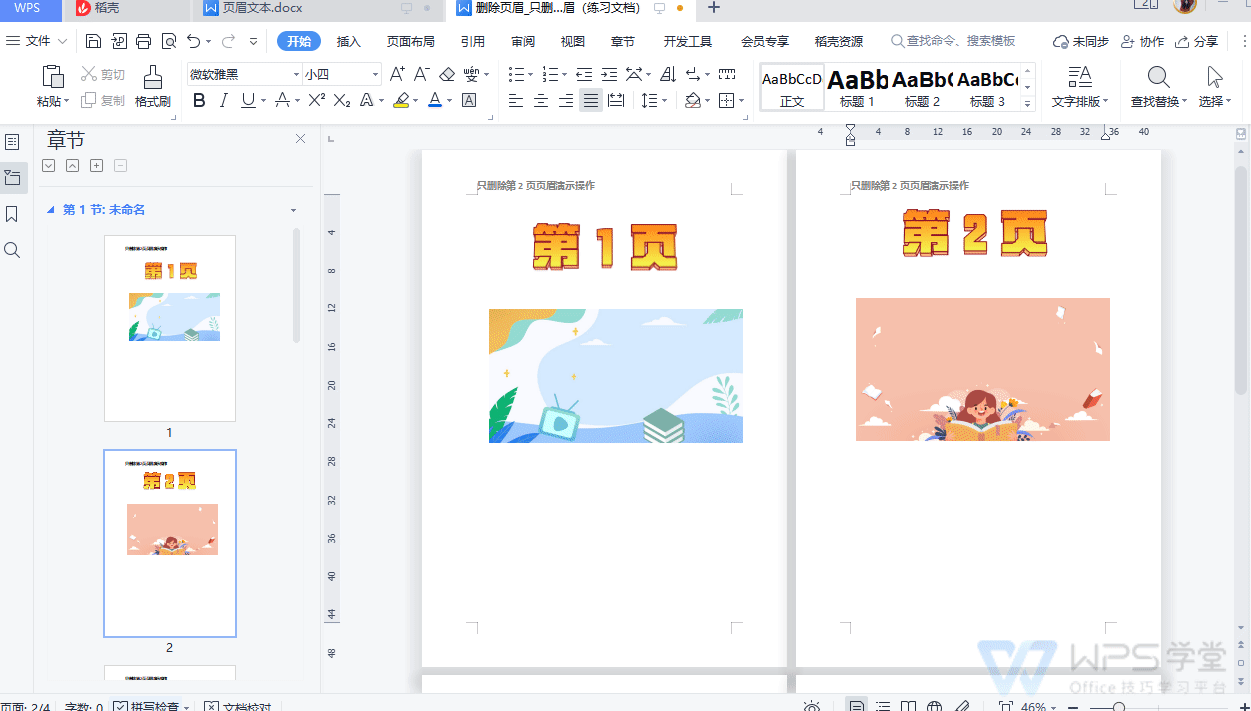Click the 分享 share button
This screenshot has height=711, width=1251.
1197,41
